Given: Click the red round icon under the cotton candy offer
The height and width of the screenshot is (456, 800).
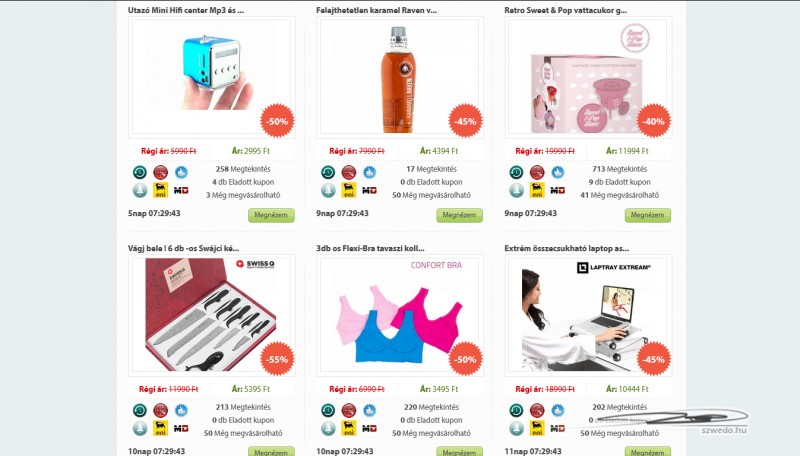Looking at the screenshot, I should coord(537,172).
